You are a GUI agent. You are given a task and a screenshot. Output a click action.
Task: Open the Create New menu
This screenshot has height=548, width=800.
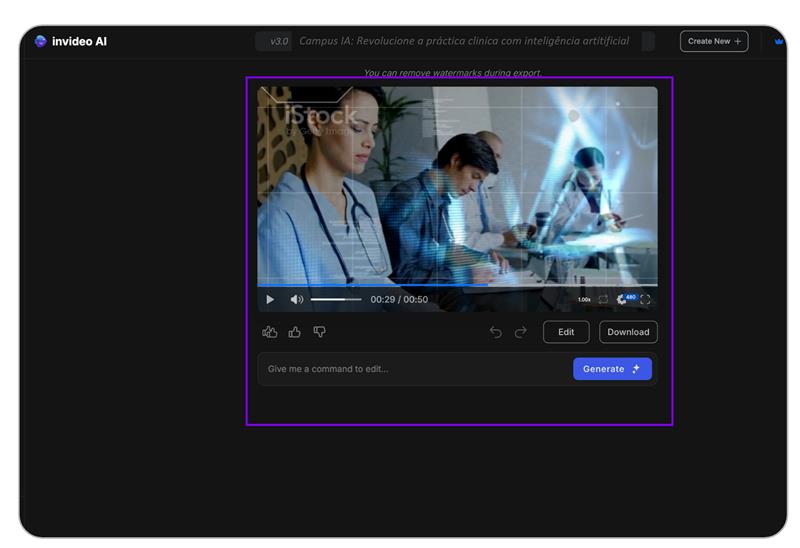(x=714, y=41)
